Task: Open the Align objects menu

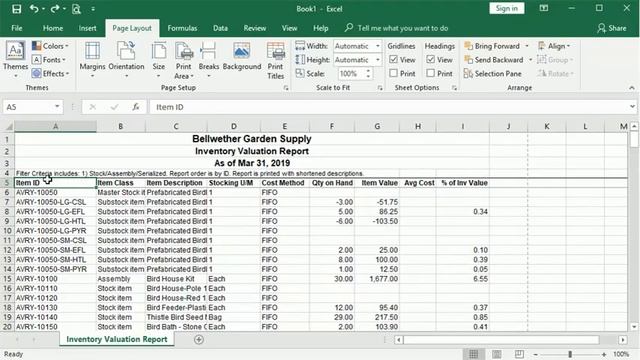Action: 554,46
